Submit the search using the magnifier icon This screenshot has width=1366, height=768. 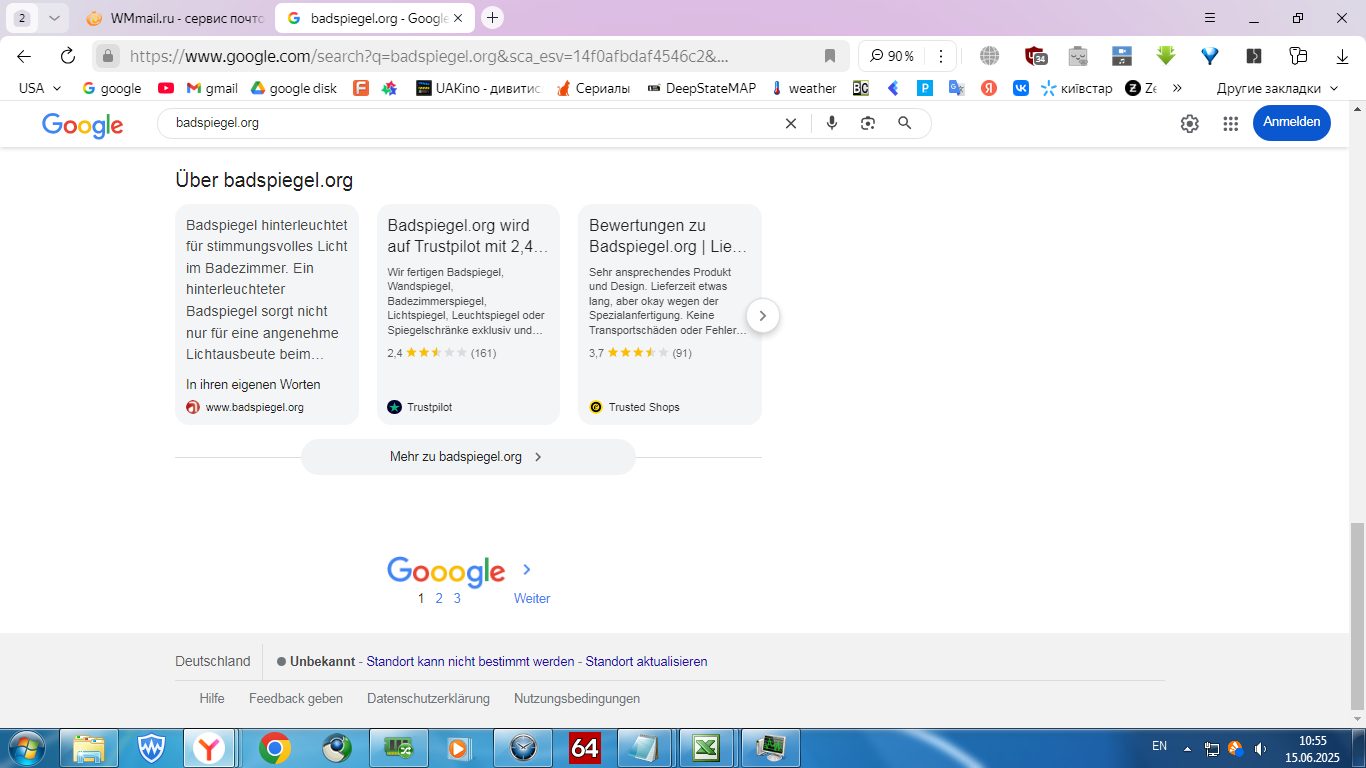point(905,123)
